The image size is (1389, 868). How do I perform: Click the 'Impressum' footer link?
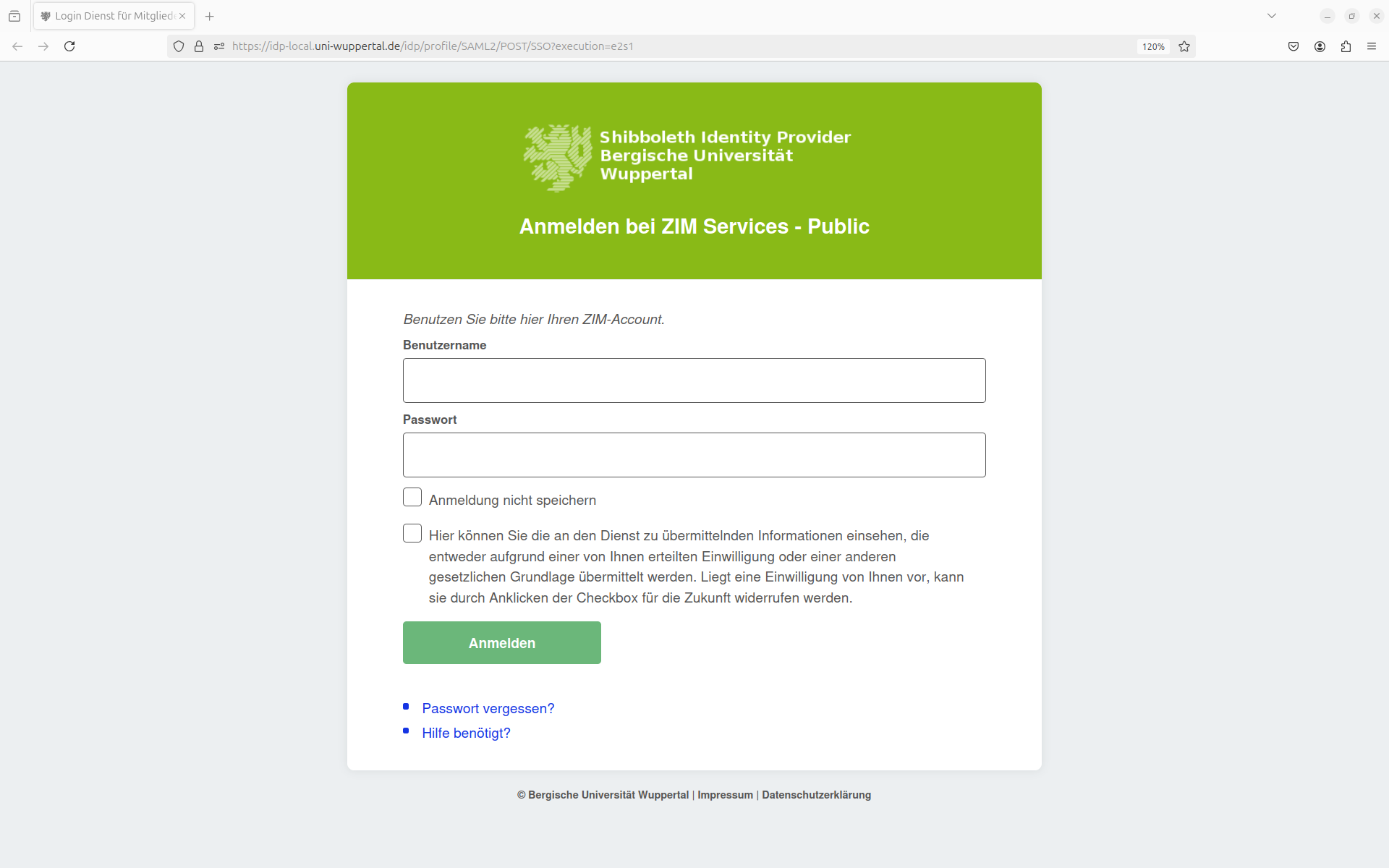tap(725, 795)
